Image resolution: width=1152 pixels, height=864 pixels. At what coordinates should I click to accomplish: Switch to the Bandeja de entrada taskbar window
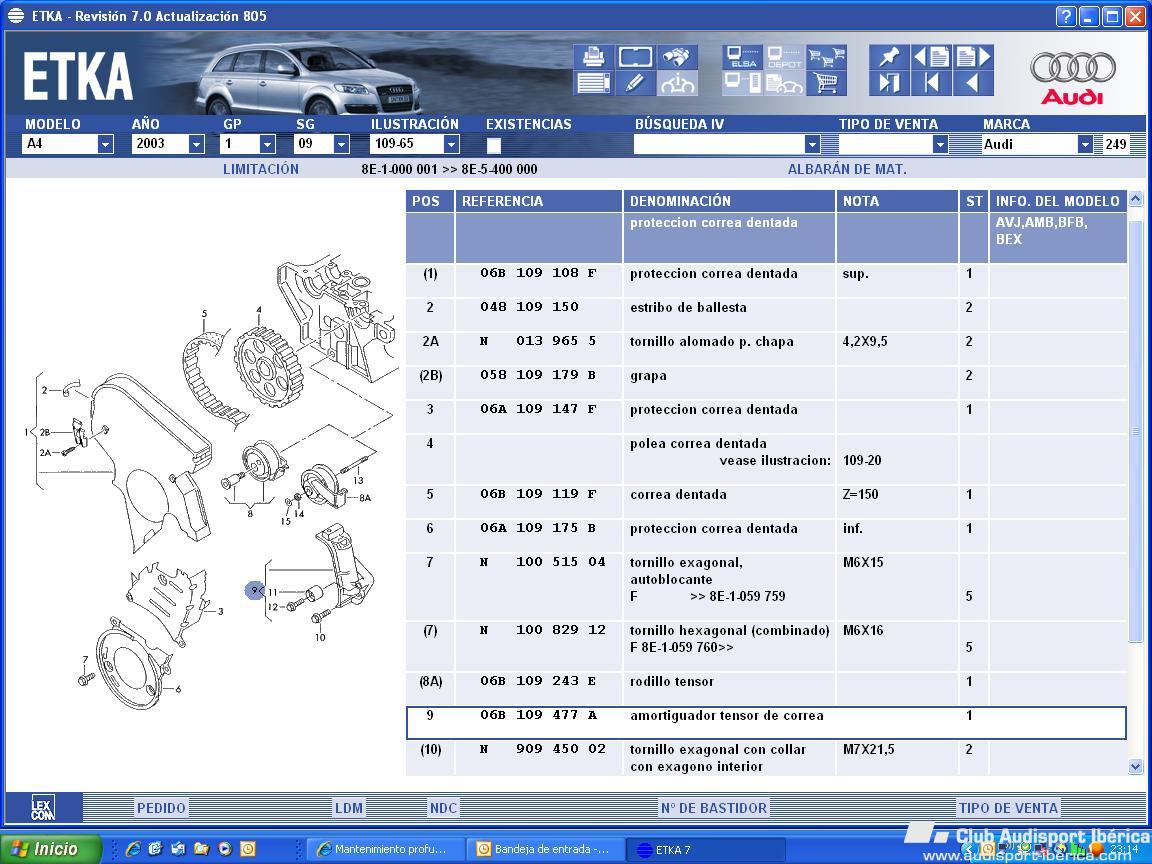545,849
